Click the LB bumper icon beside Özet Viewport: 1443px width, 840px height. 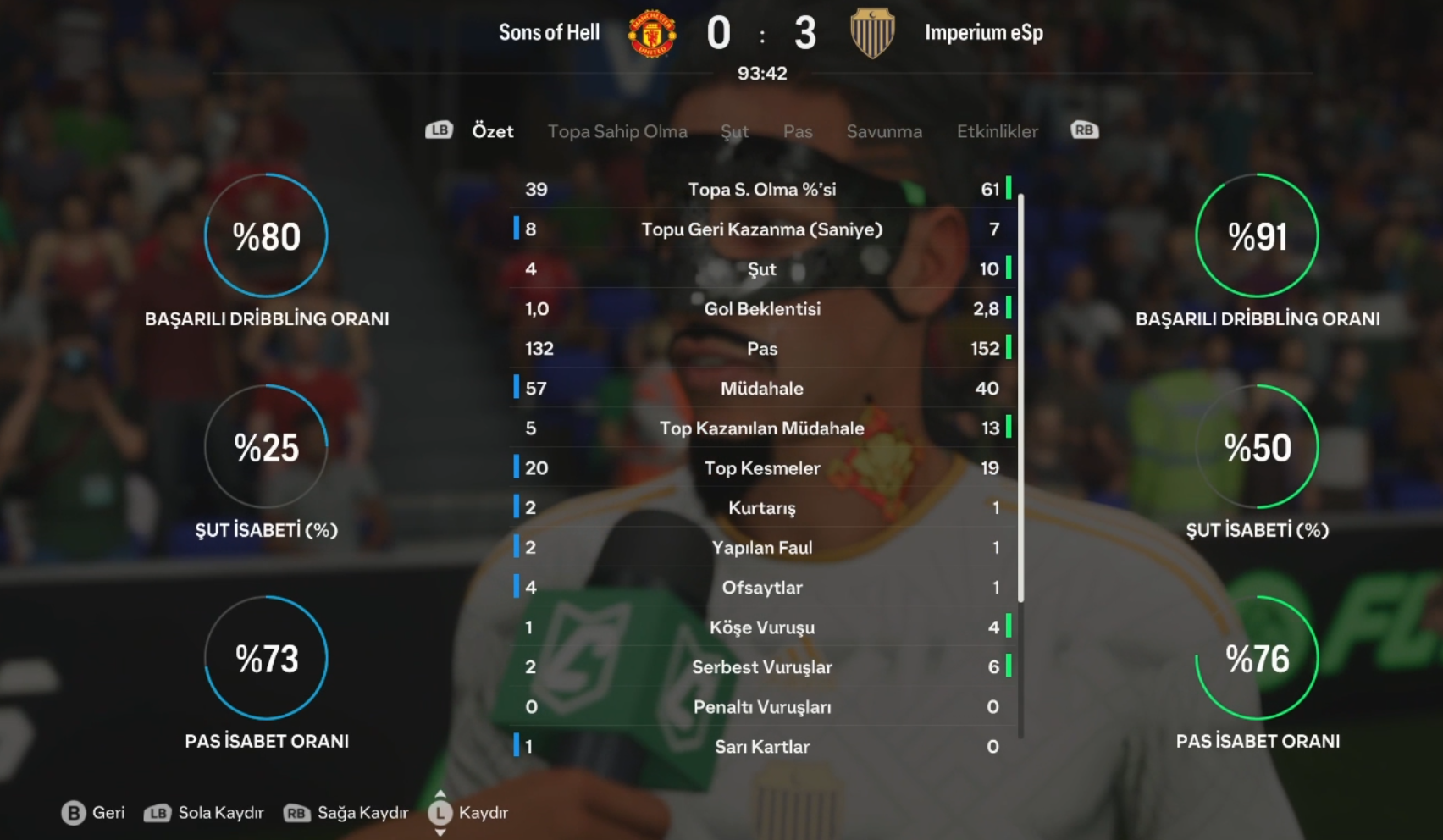pyautogui.click(x=439, y=130)
